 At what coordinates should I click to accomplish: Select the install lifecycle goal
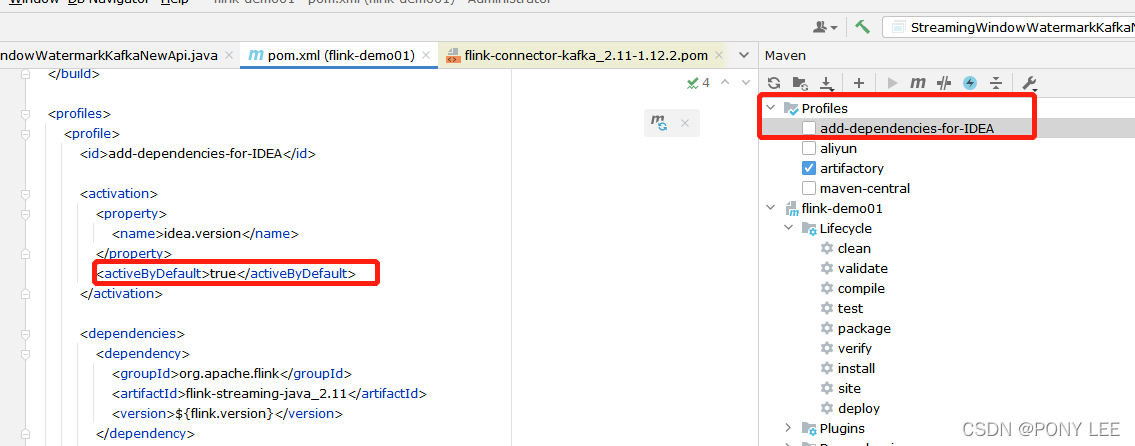click(x=856, y=368)
